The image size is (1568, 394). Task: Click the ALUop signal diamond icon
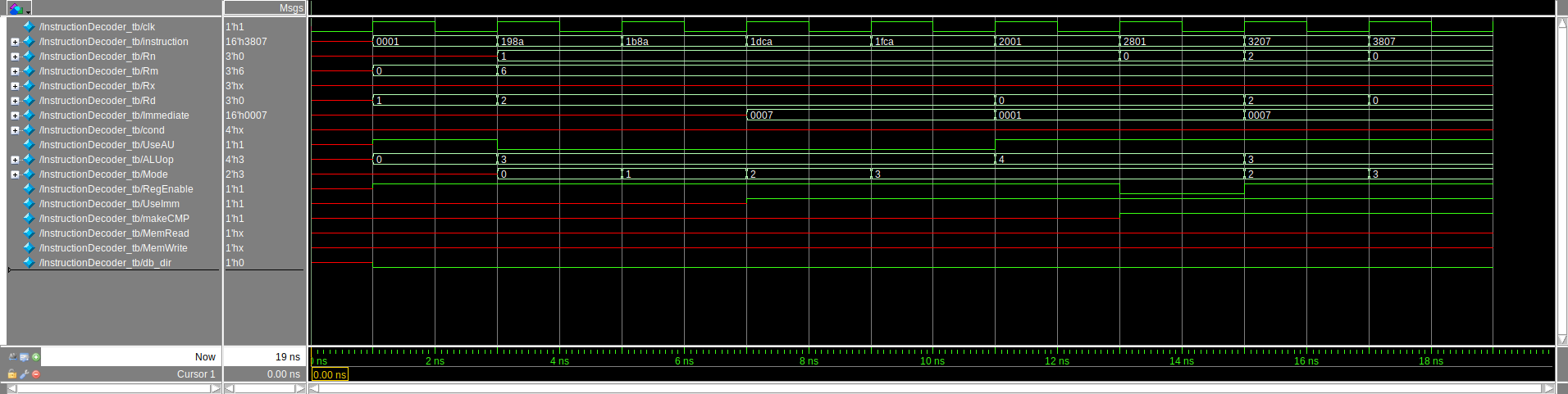pyautogui.click(x=29, y=159)
